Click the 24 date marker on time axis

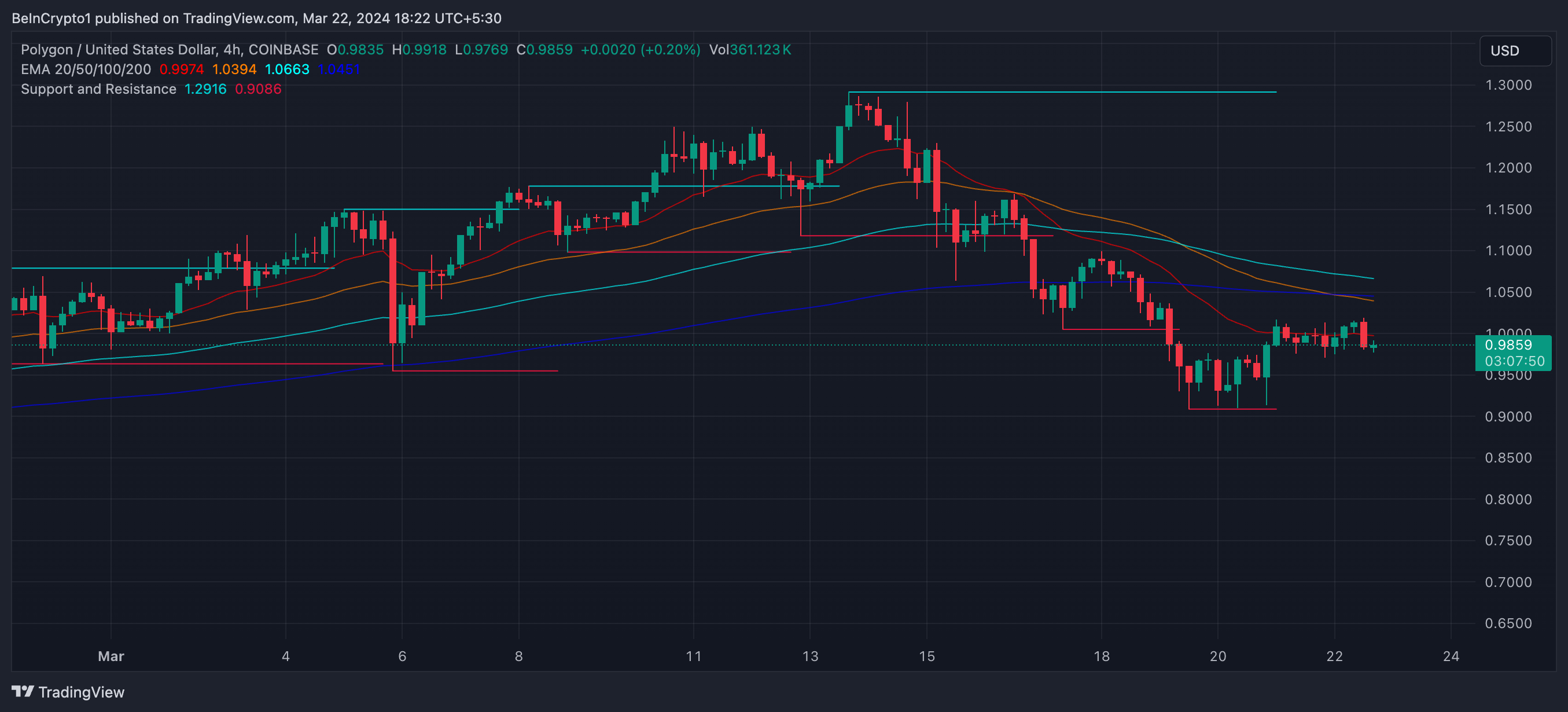1451,656
